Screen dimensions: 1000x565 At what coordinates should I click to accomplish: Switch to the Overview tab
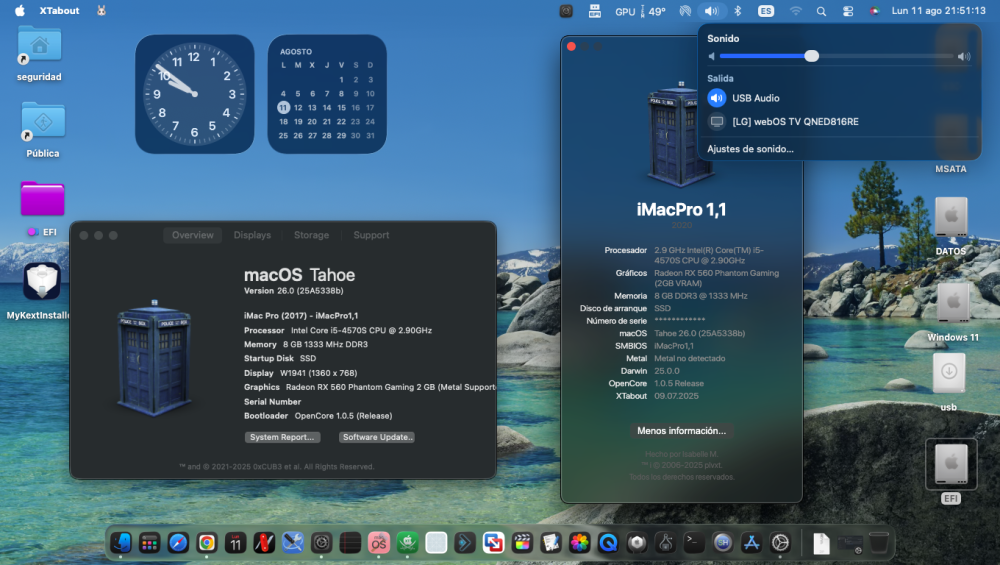[193, 235]
